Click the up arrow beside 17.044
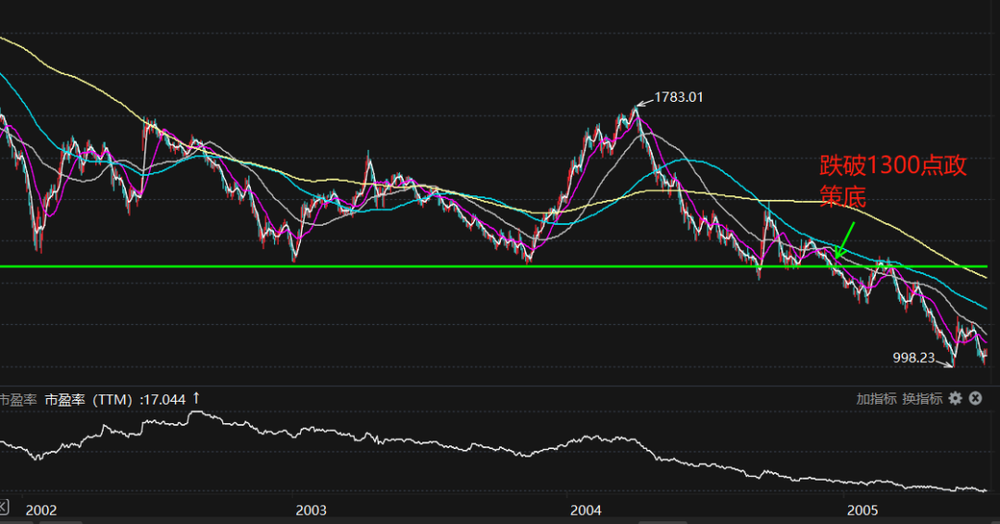Screen dimensions: 1000x524 196,398
